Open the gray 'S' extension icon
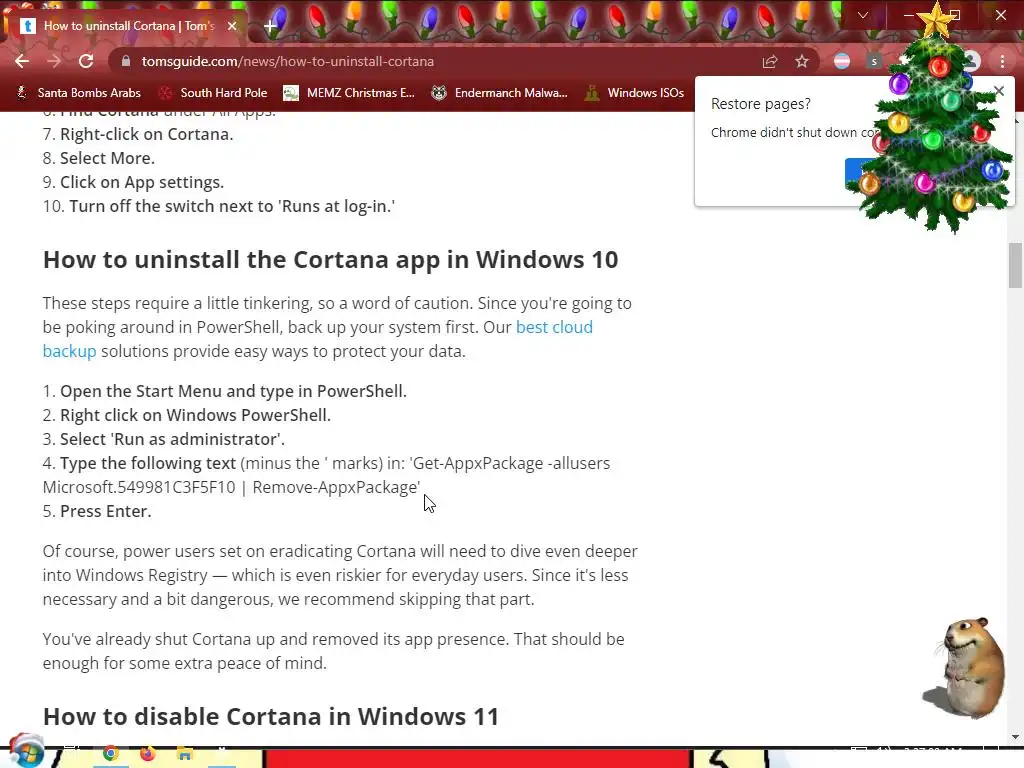Screen dimensions: 1024x768 [x=874, y=61]
